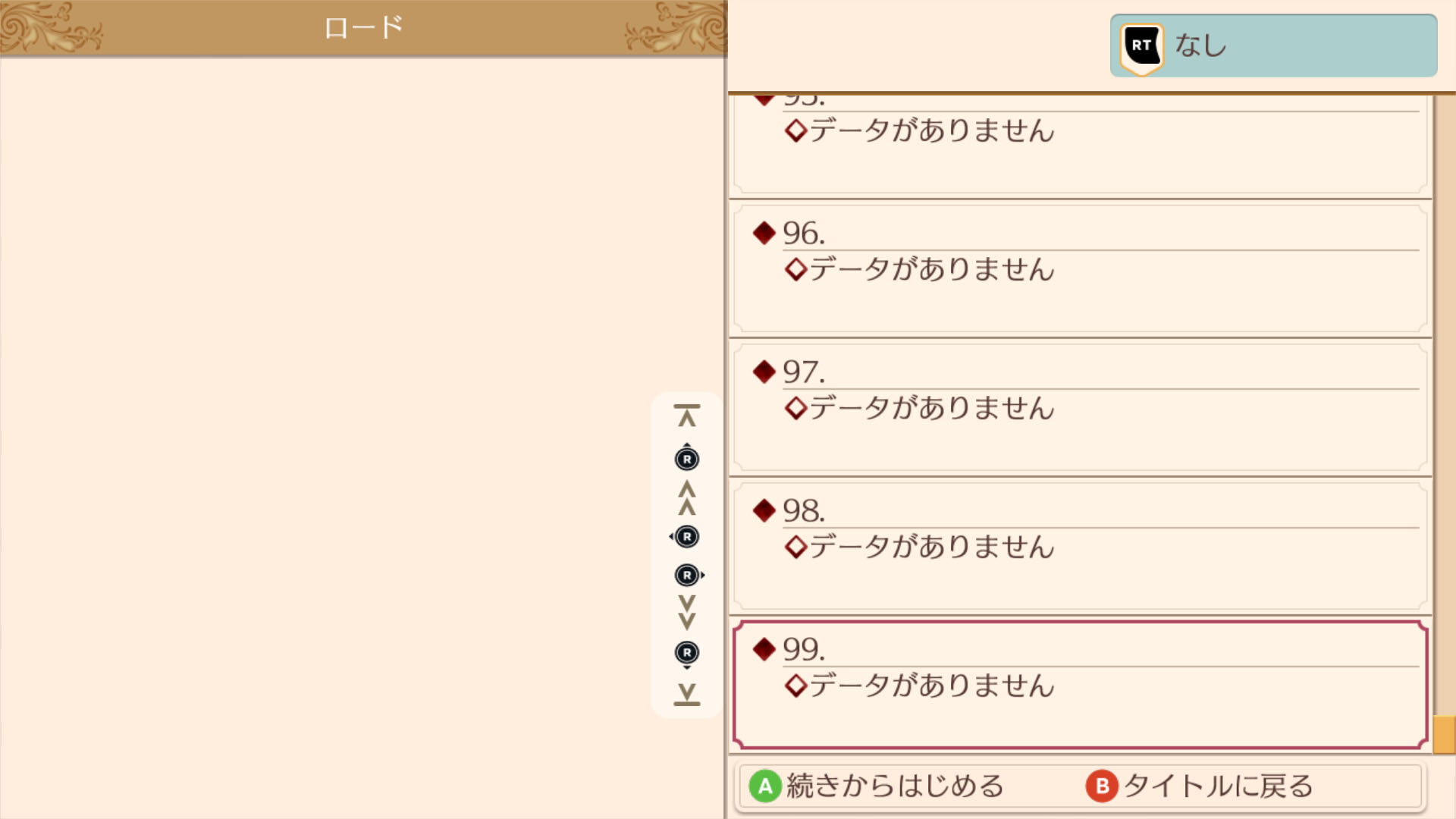Click the R stick up icon
The image size is (1456, 819).
click(x=687, y=457)
